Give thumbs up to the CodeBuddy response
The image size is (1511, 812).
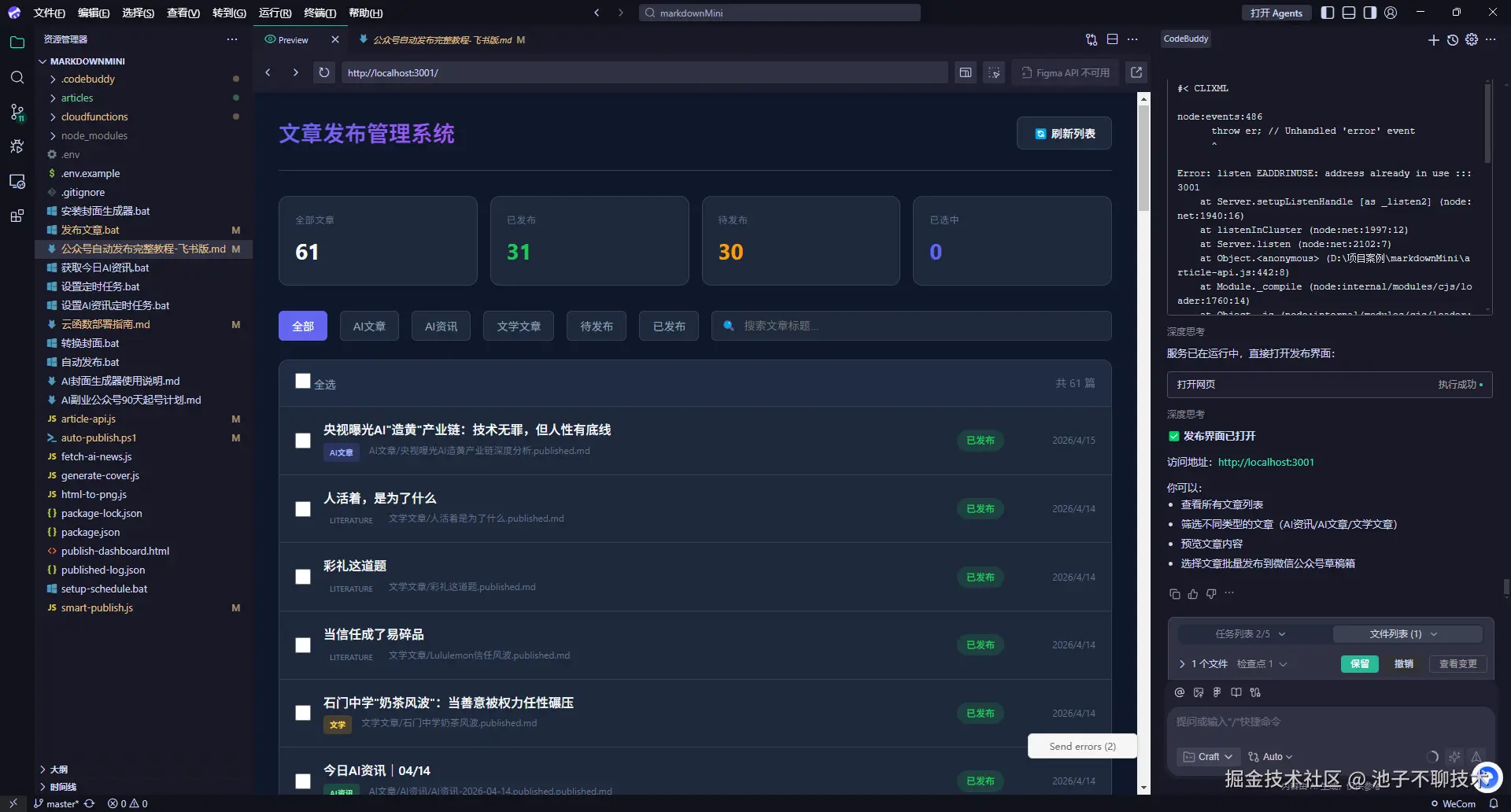[x=1192, y=594]
